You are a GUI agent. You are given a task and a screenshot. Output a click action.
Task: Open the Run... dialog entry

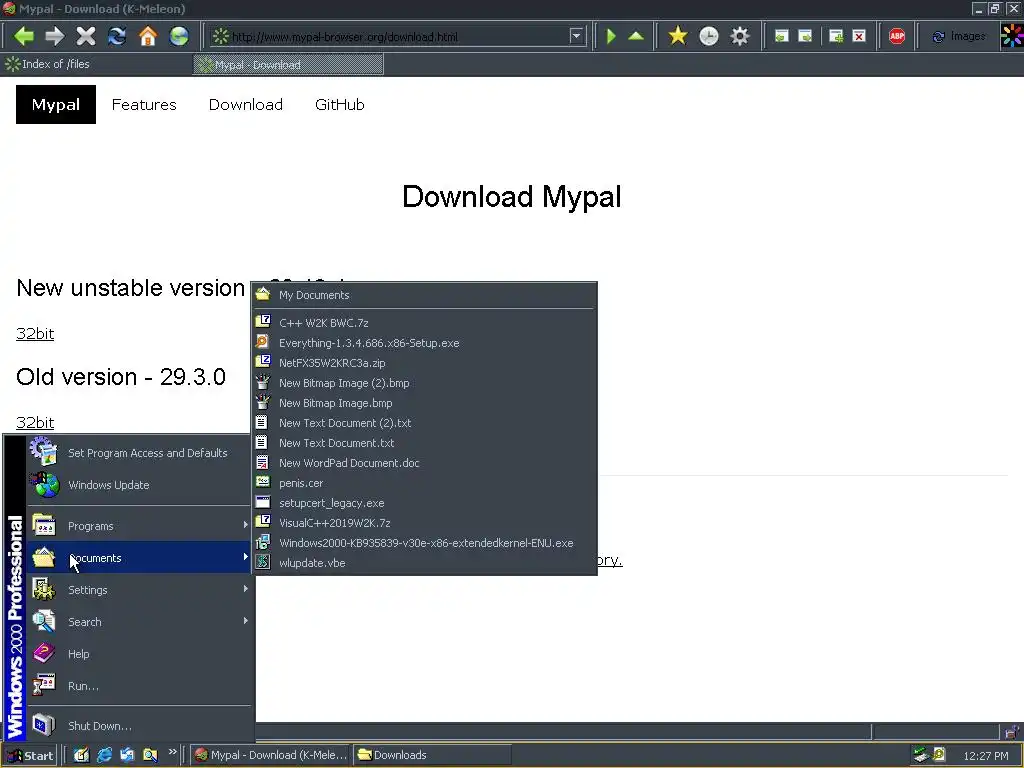139,686
